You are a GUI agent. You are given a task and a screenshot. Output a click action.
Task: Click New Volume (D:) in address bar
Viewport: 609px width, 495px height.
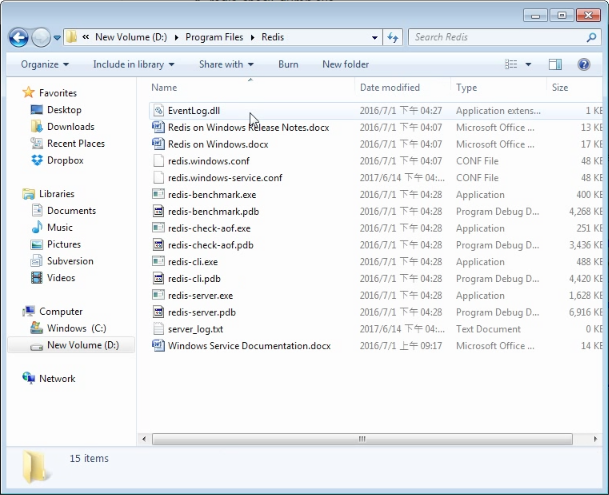(131, 37)
